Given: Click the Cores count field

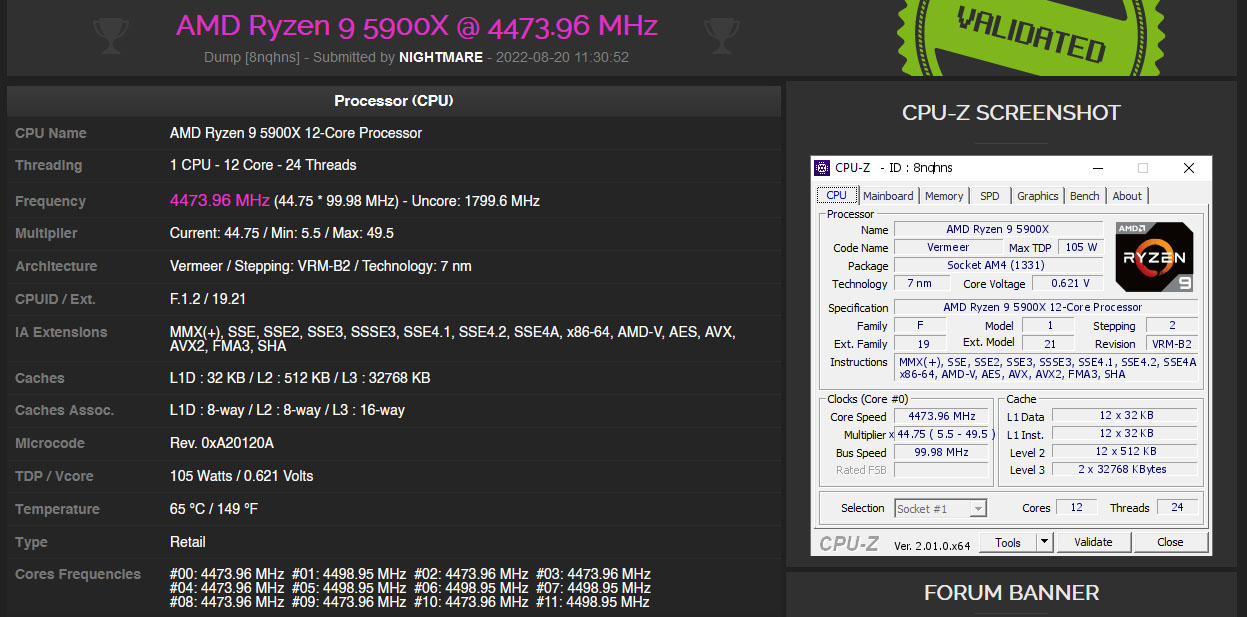Looking at the screenshot, I should pos(1077,507).
